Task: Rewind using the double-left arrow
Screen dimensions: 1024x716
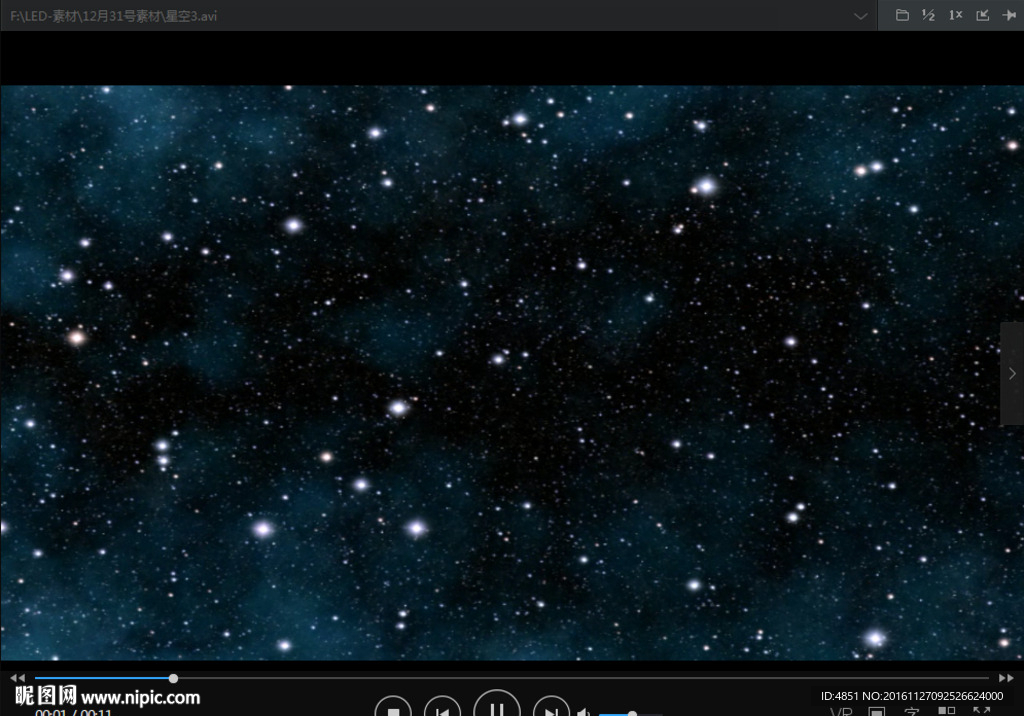Action: 17,678
